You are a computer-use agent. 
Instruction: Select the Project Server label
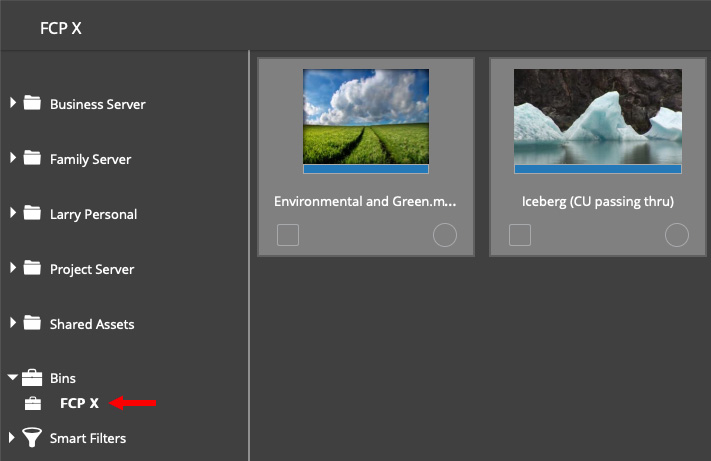click(x=92, y=269)
